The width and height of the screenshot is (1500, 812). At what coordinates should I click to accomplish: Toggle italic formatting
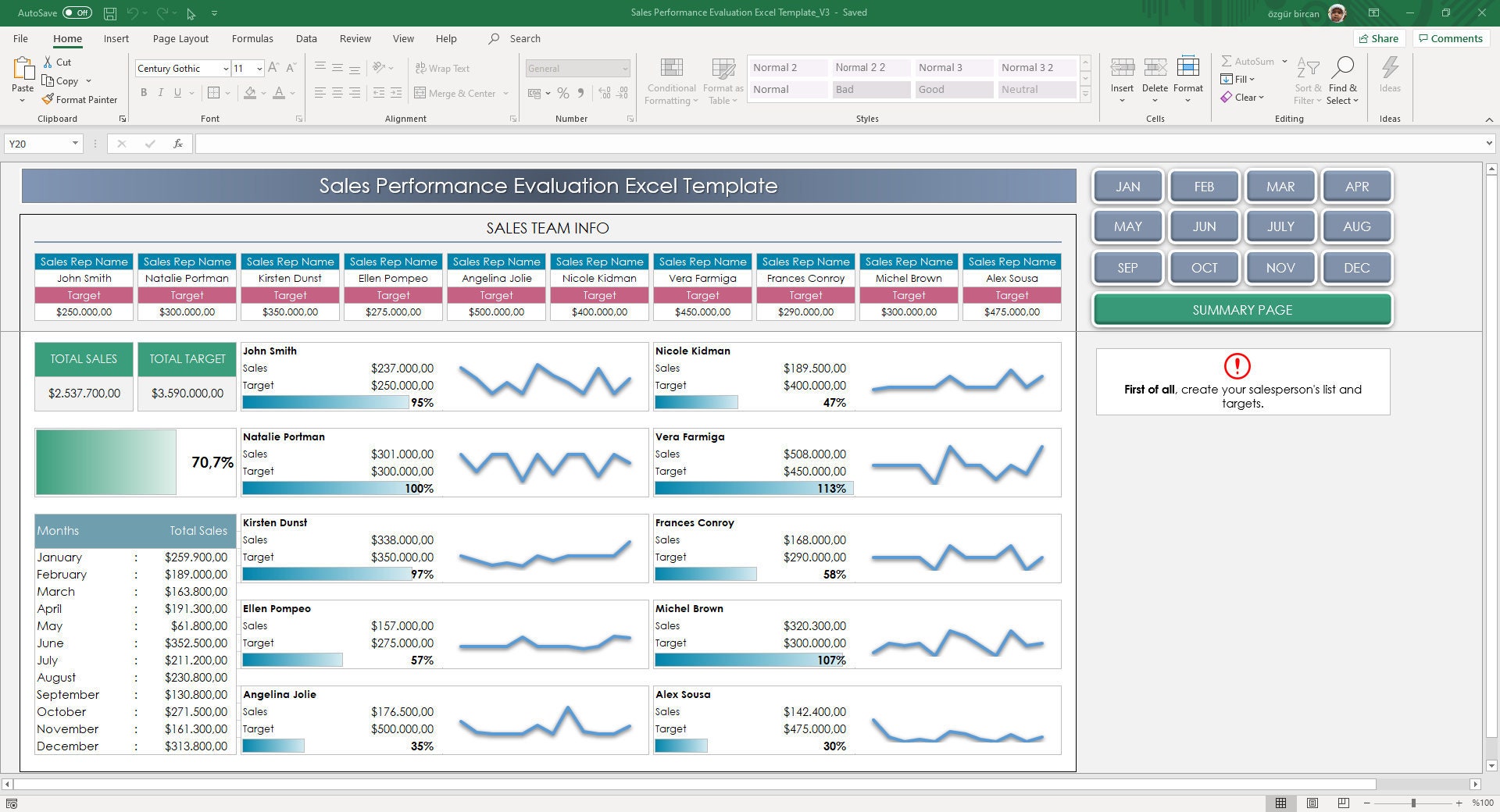pyautogui.click(x=161, y=92)
